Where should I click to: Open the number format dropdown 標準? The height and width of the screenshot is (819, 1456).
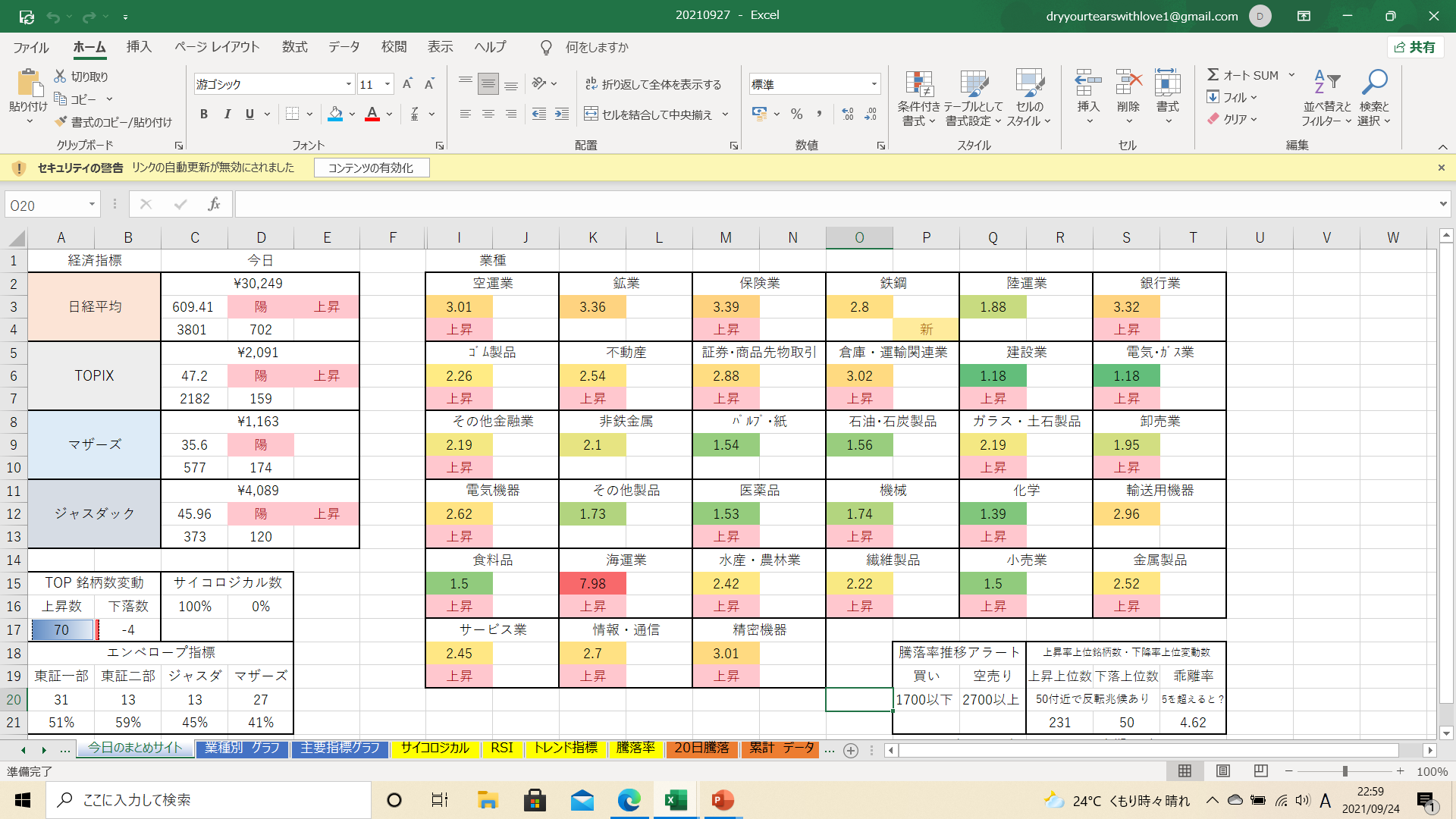pos(874,84)
